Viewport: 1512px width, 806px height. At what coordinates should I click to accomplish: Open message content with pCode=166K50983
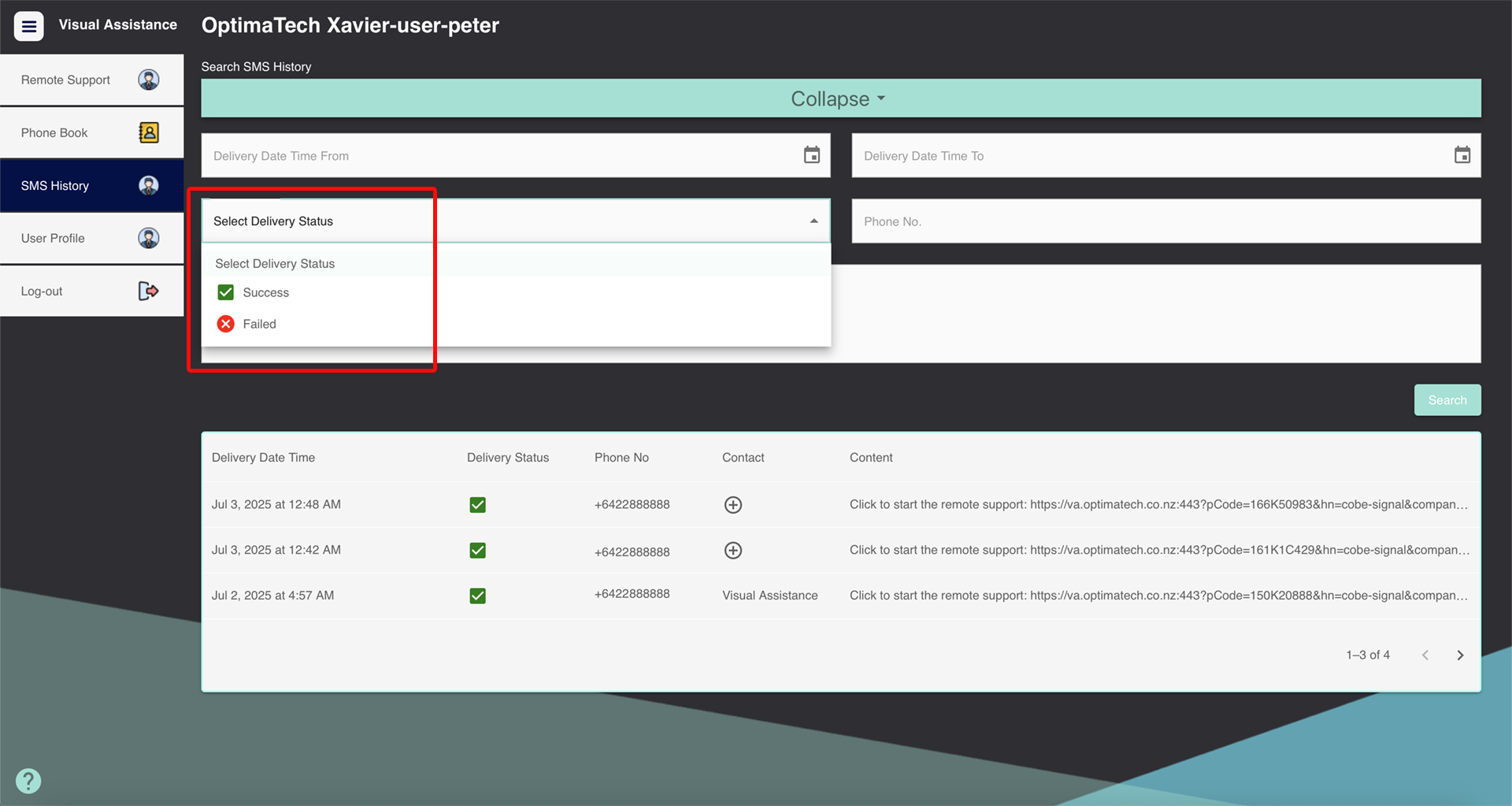(1158, 504)
